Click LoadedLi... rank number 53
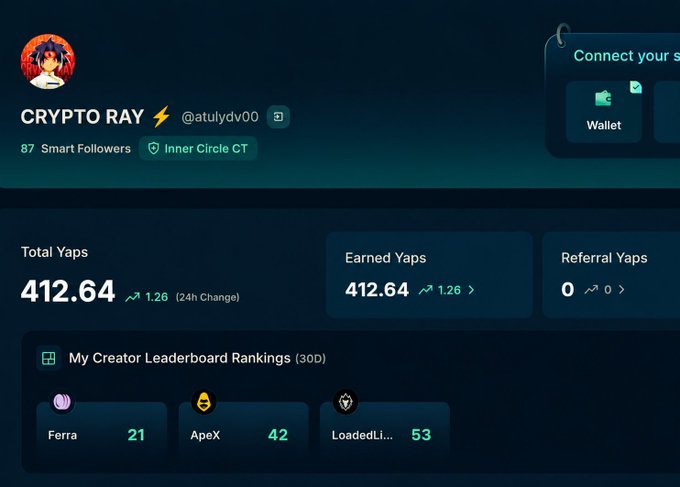Viewport: 680px width, 487px height. [x=421, y=435]
